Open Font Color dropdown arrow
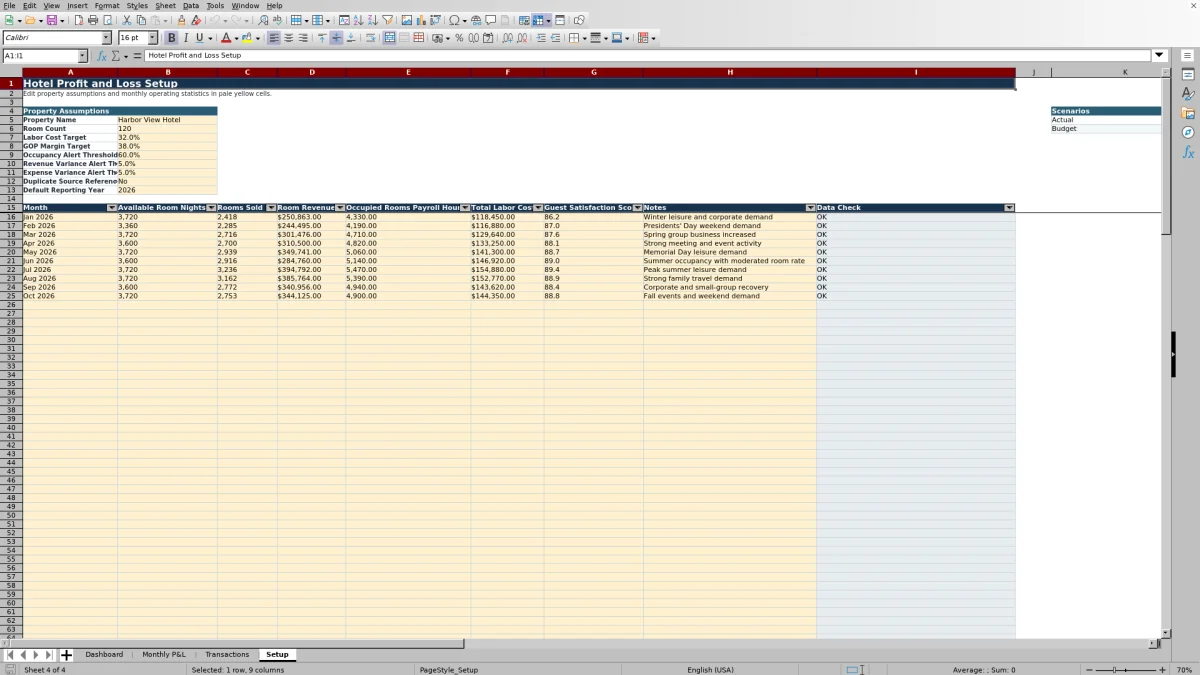The width and height of the screenshot is (1200, 675). (236, 38)
